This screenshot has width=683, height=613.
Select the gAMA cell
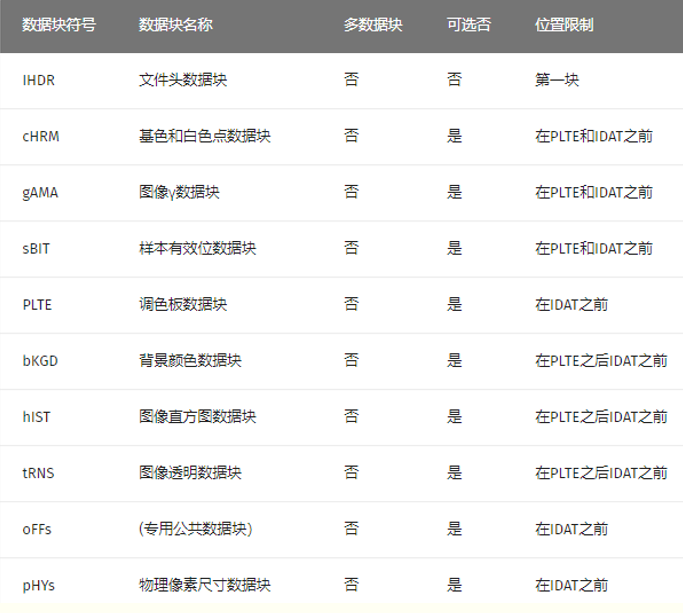(40, 193)
